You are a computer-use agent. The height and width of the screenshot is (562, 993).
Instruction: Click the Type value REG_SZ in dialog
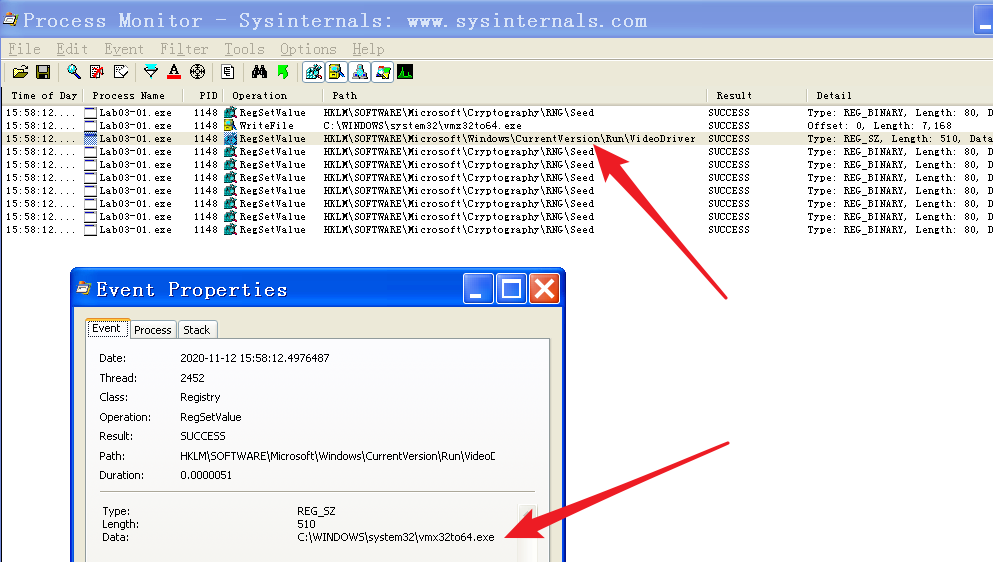pyautogui.click(x=316, y=511)
